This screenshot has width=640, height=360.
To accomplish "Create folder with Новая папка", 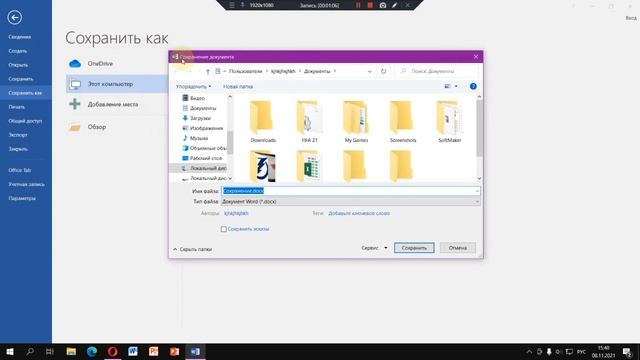I will [238, 87].
